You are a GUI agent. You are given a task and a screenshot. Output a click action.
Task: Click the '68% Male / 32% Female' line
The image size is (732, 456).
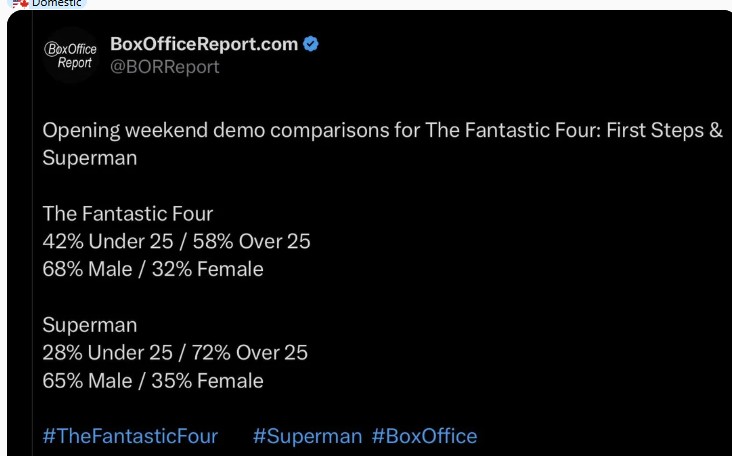[x=153, y=269]
